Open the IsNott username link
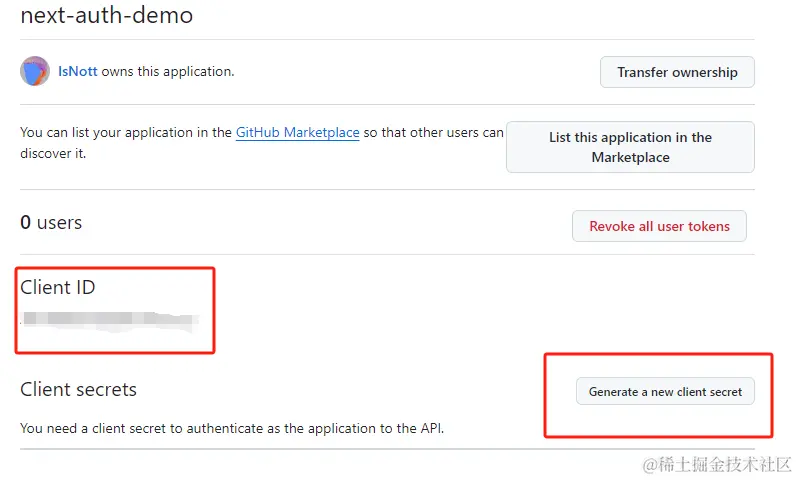Viewport: 798px width, 480px height. pos(77,72)
